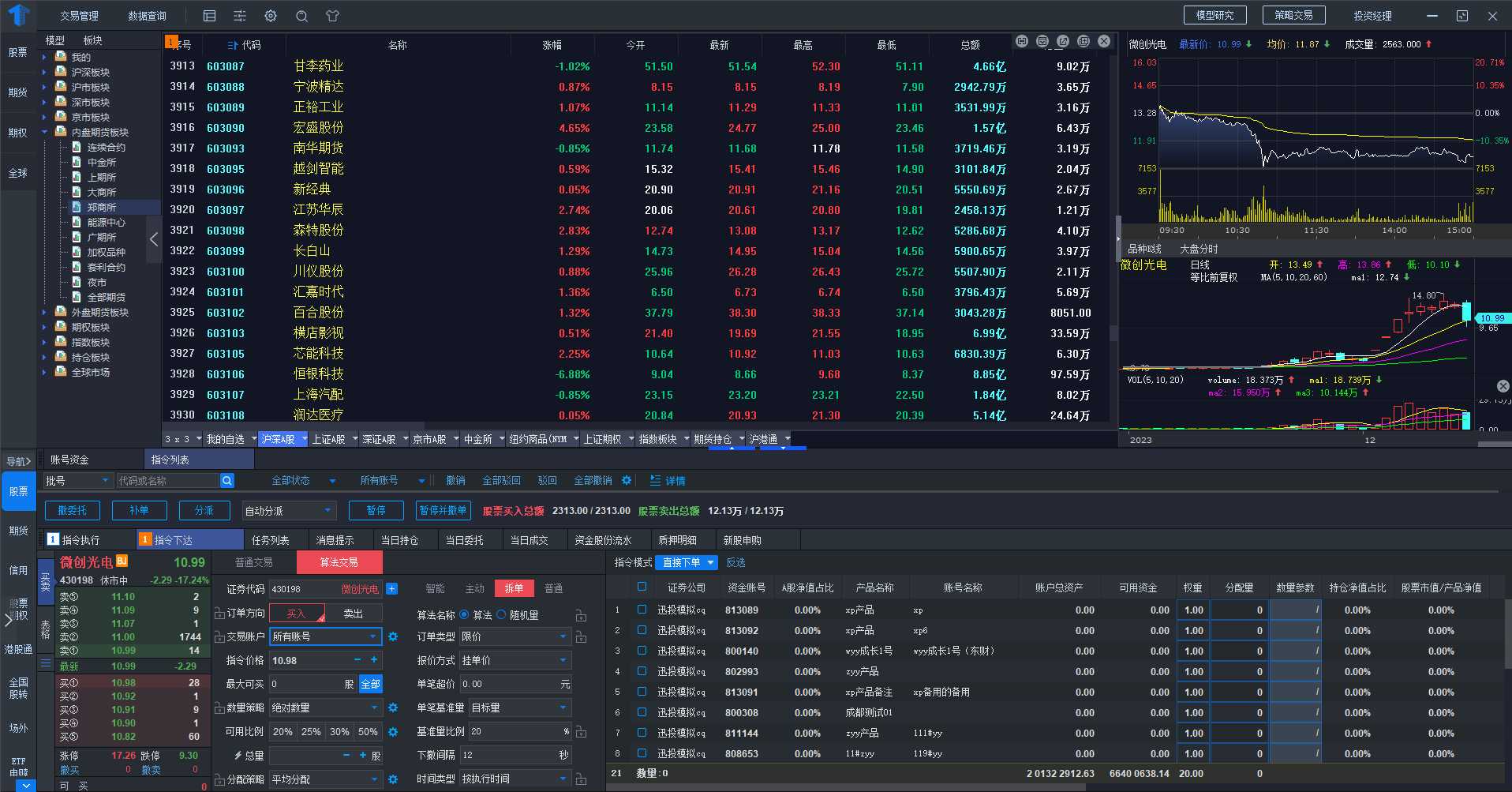Open the 直接下单 mode dropdown
1512x792 pixels.
[x=687, y=562]
